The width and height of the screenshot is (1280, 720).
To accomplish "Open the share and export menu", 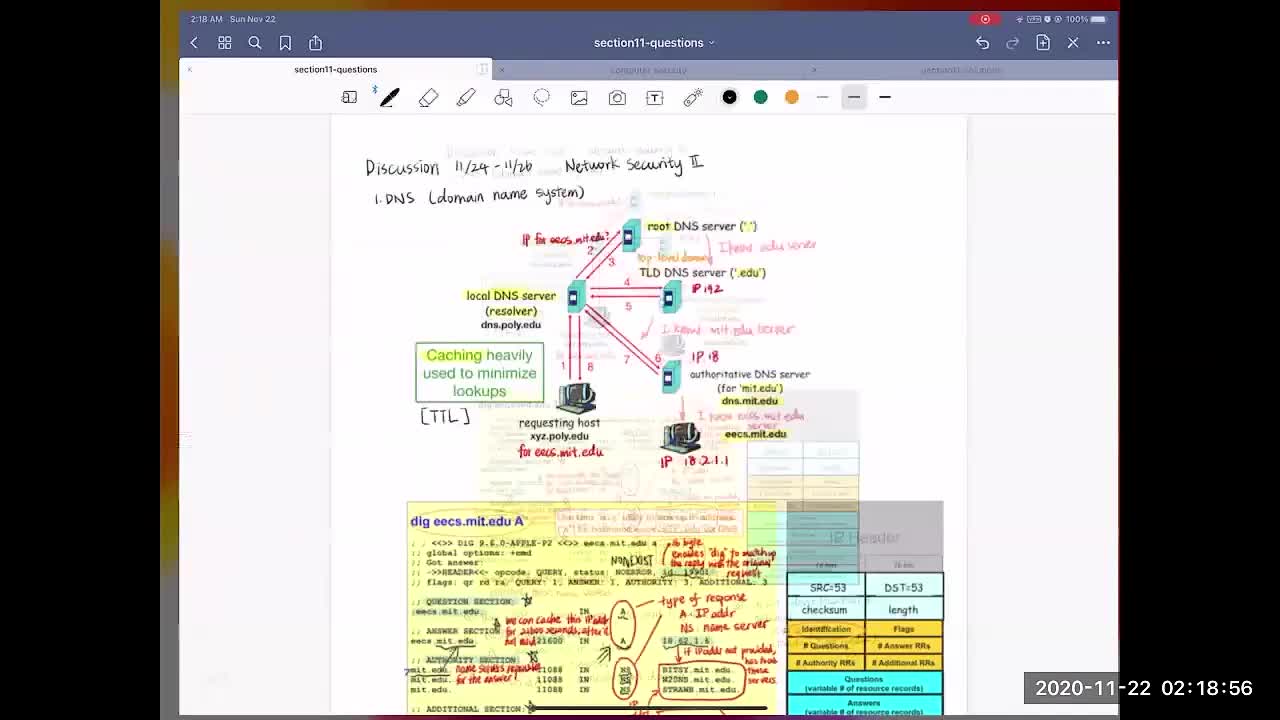I will (315, 43).
